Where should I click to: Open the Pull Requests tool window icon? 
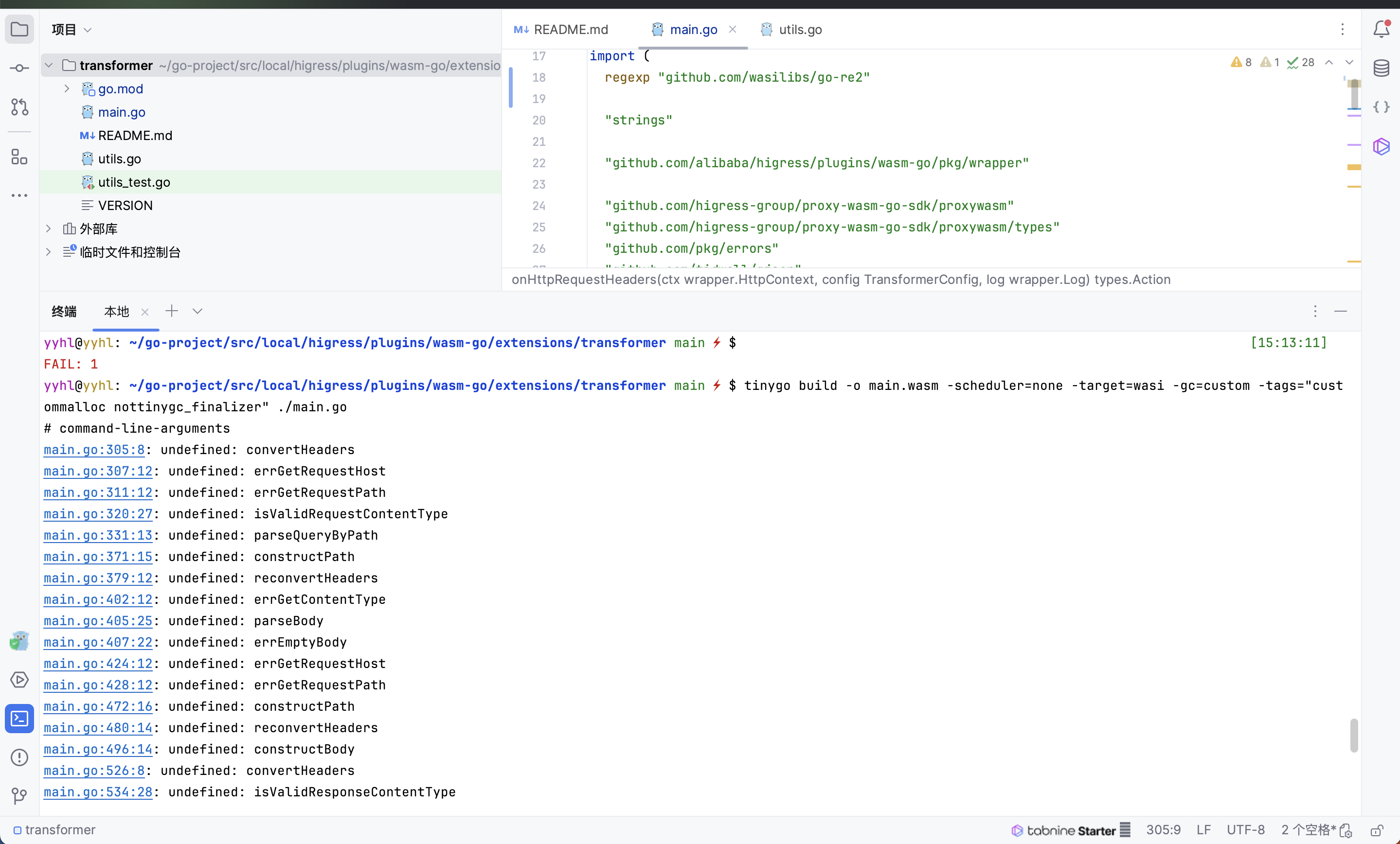click(x=19, y=107)
